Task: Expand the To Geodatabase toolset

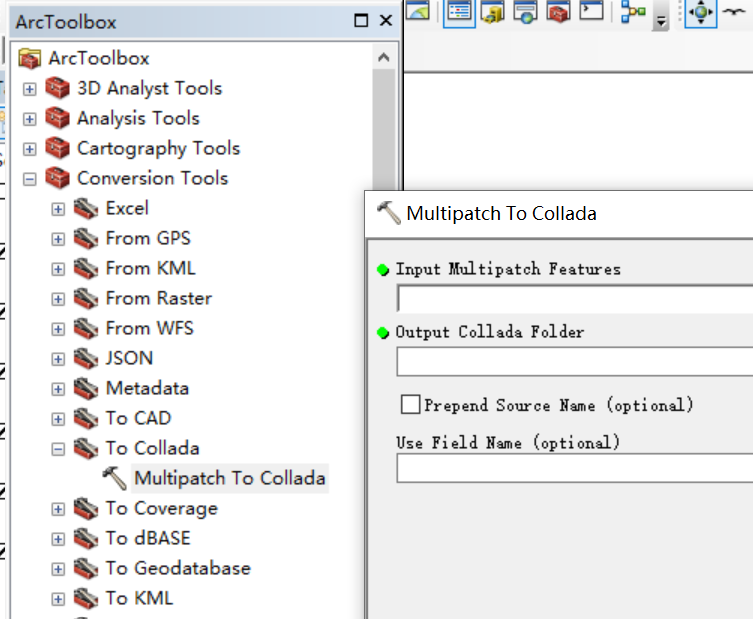Action: click(58, 569)
